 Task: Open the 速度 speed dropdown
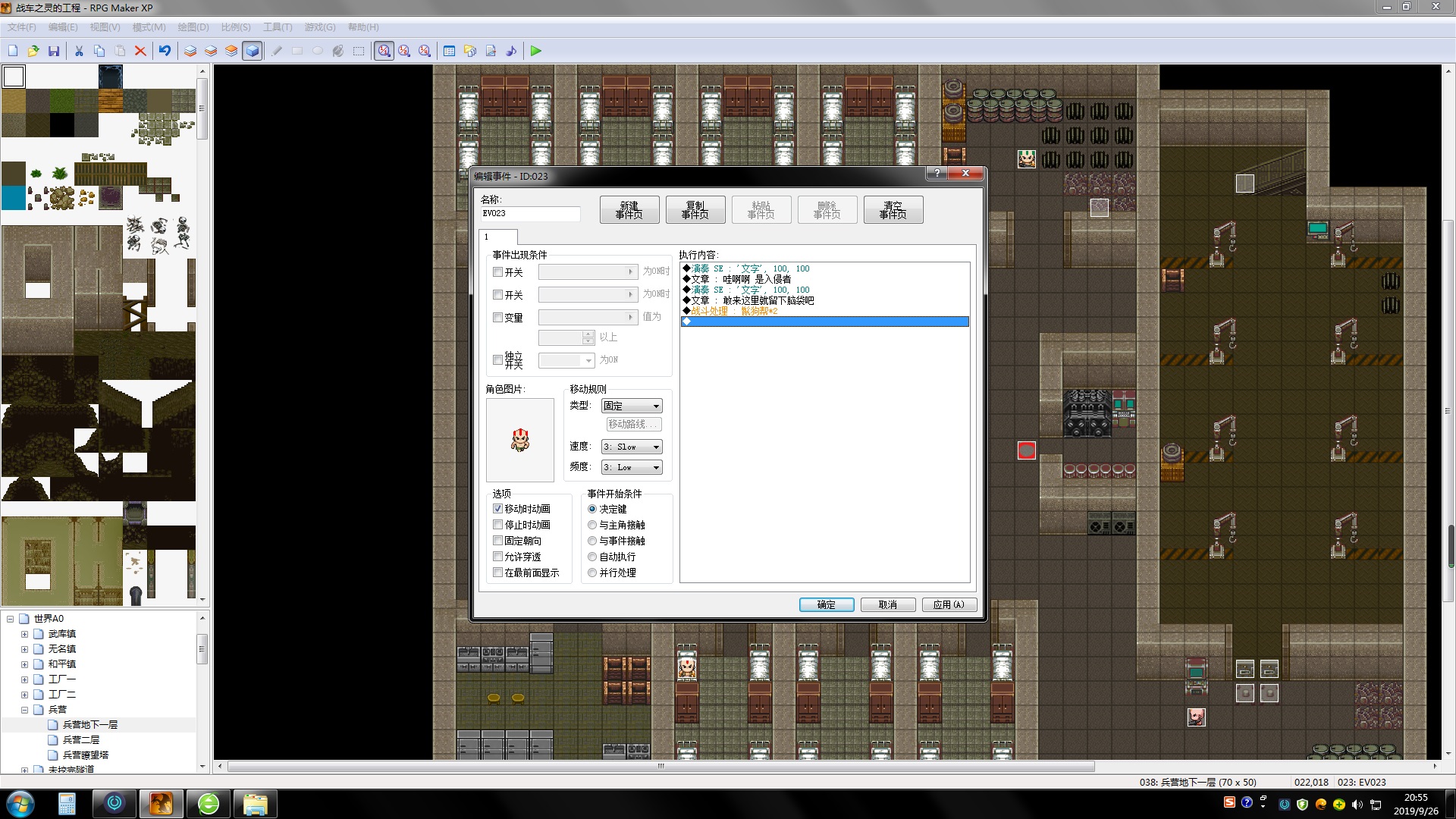632,447
